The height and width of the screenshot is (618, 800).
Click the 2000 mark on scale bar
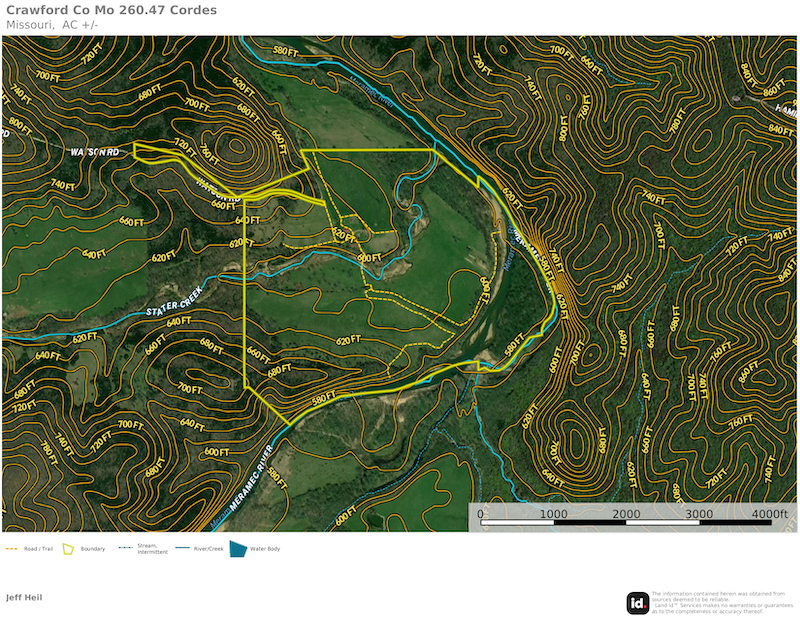626,514
